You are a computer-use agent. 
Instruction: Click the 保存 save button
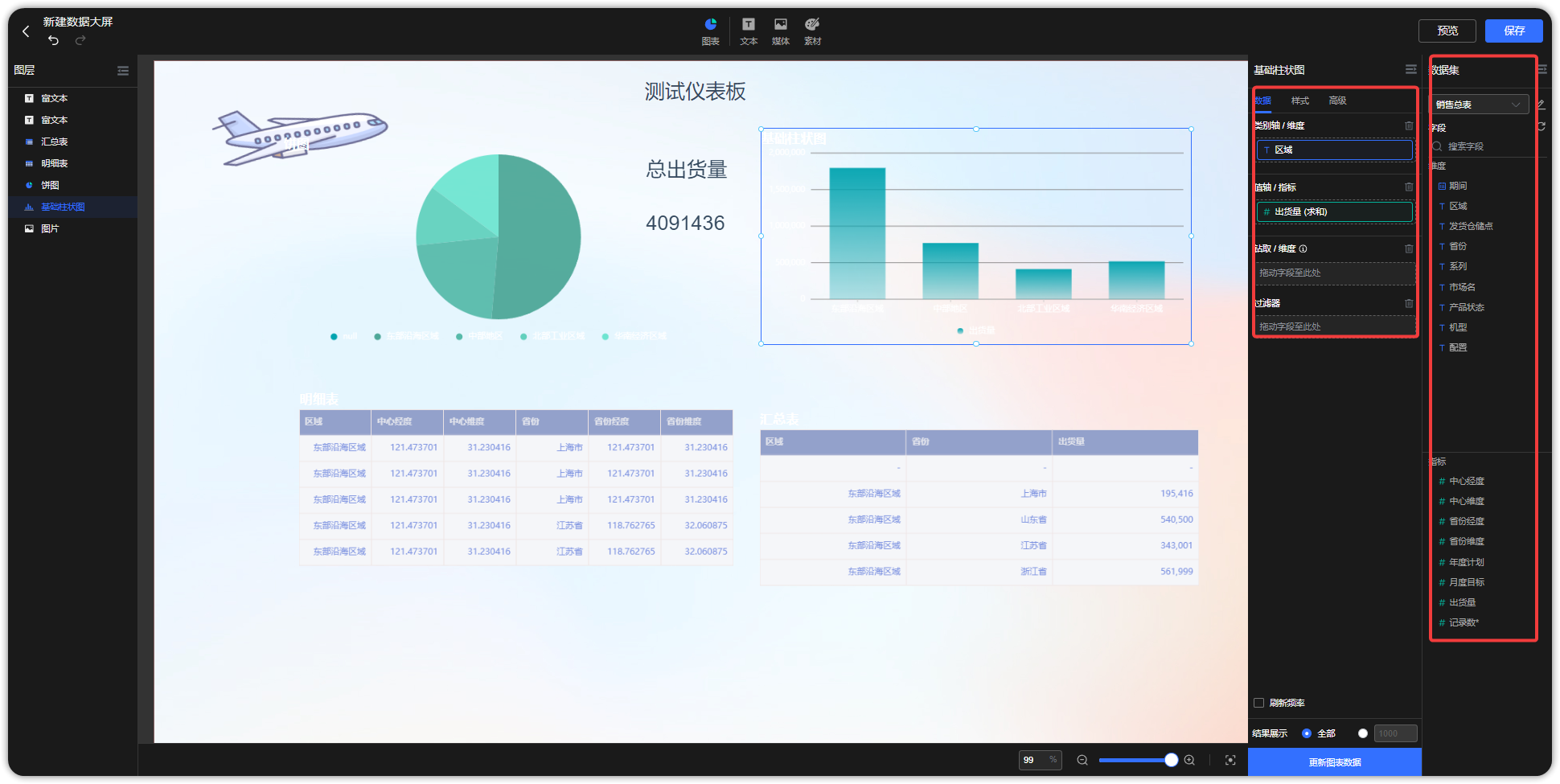(1514, 31)
